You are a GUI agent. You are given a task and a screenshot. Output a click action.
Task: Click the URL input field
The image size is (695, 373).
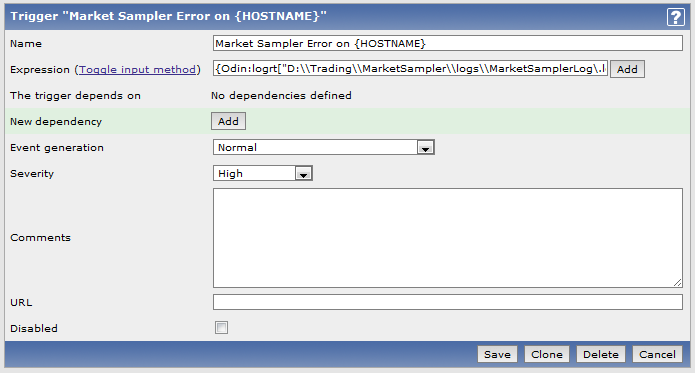tap(448, 302)
